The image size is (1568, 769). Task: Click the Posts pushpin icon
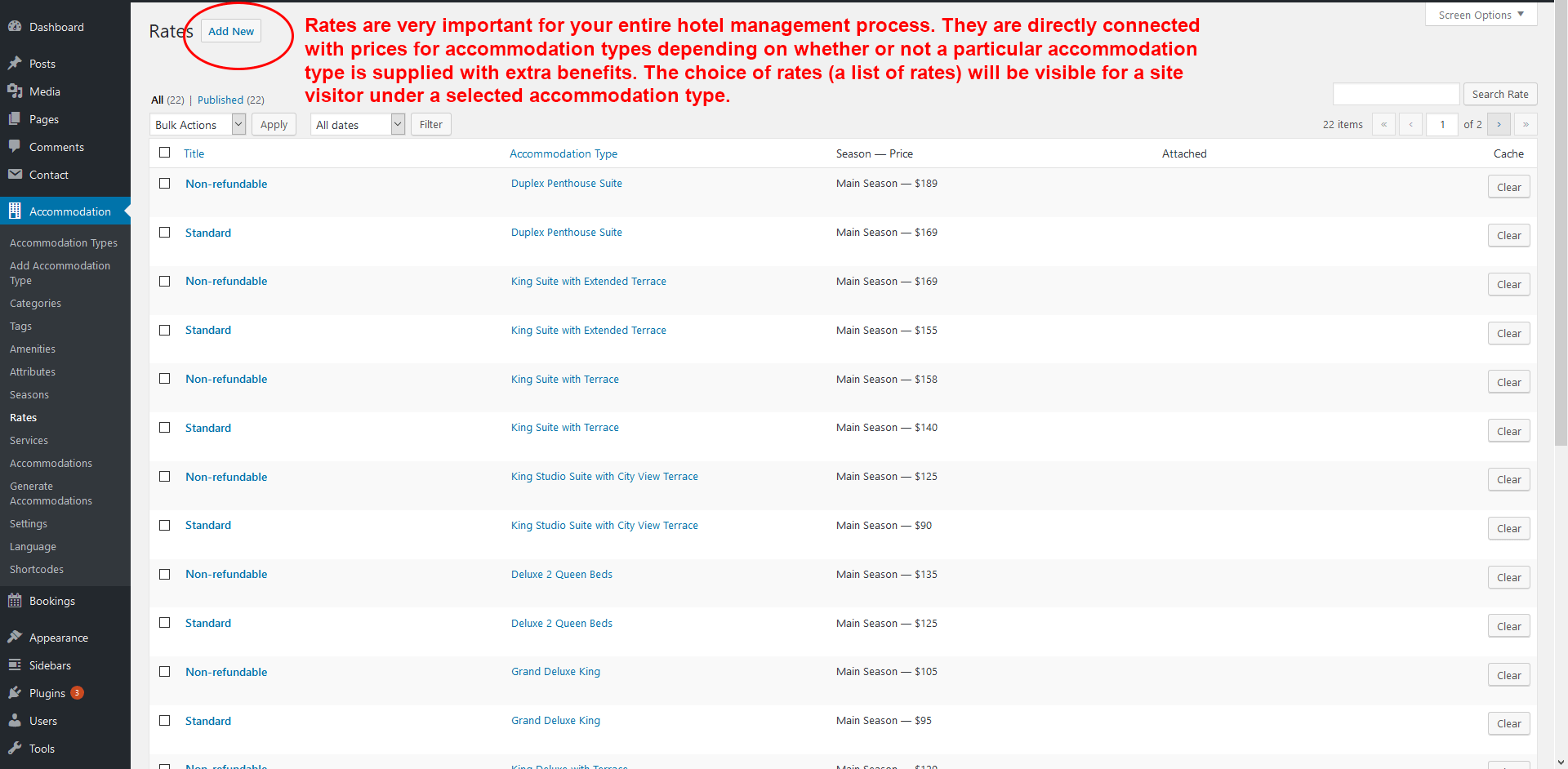click(15, 64)
